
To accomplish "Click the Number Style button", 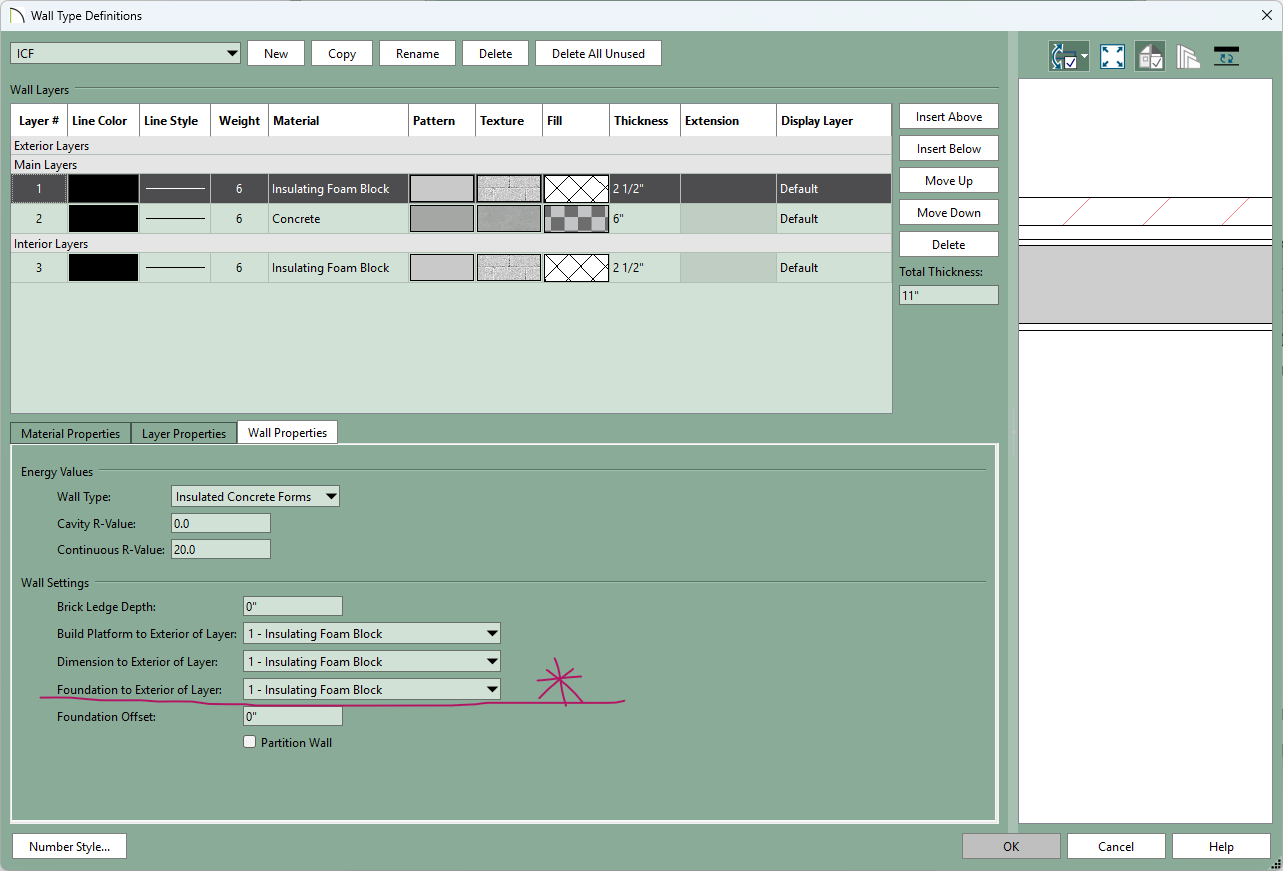I will pos(69,847).
